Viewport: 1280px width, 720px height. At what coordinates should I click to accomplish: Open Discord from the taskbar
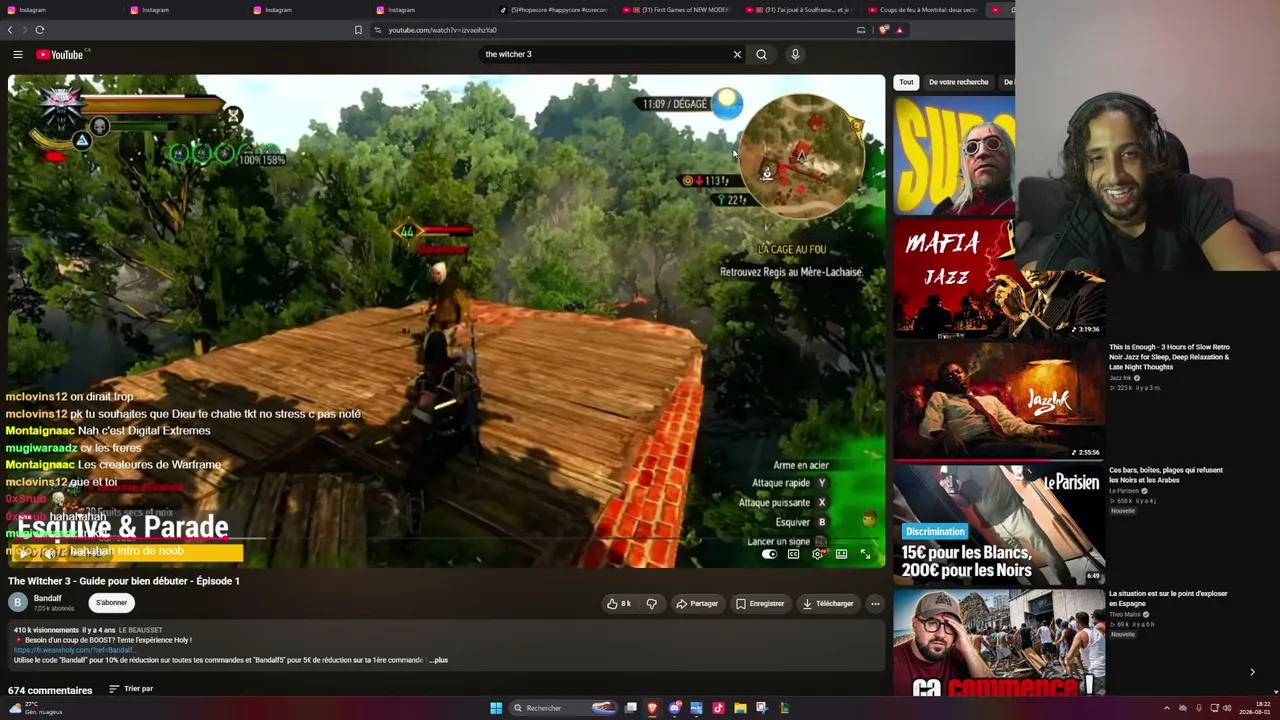675,708
